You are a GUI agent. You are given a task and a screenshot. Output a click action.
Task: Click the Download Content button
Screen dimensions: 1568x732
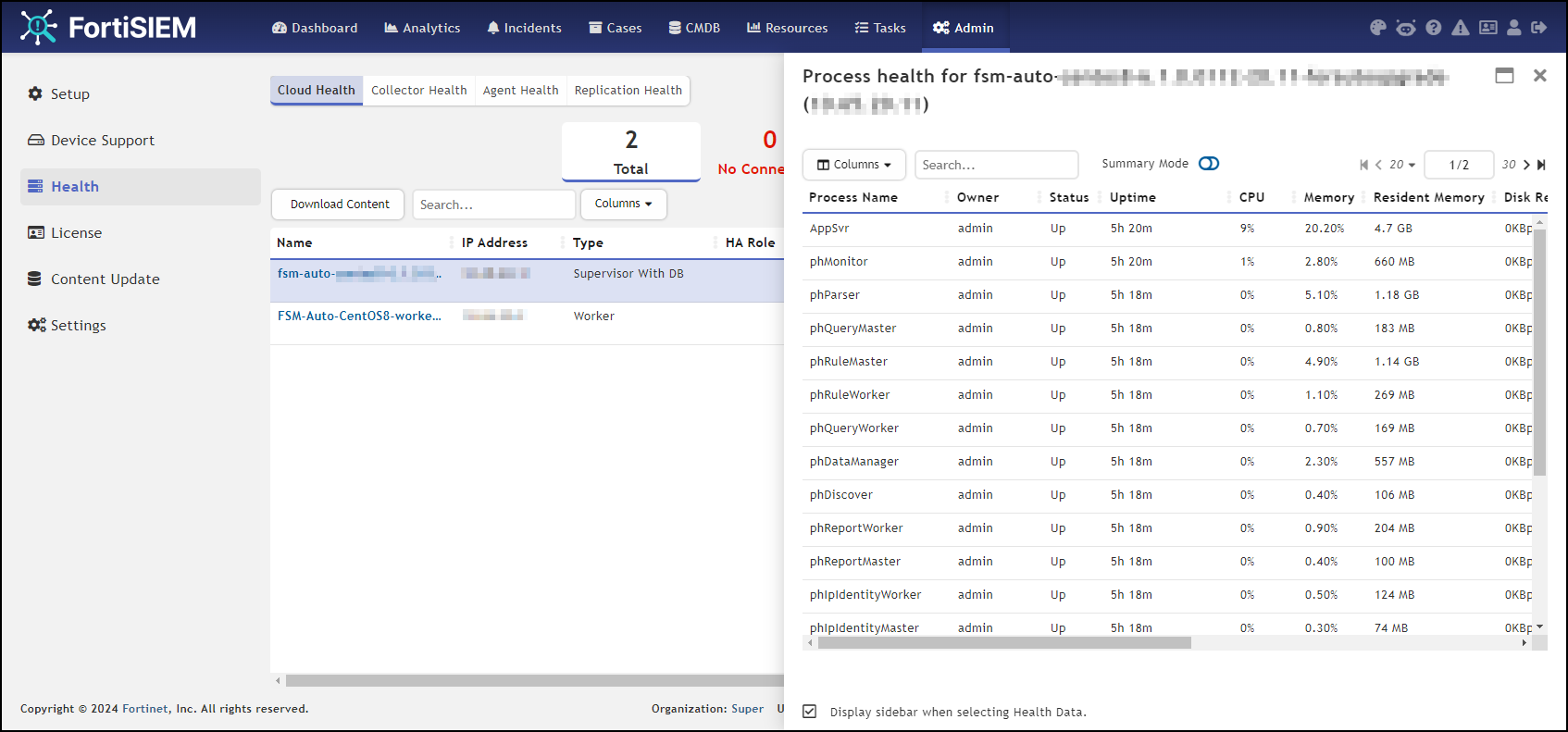(339, 205)
